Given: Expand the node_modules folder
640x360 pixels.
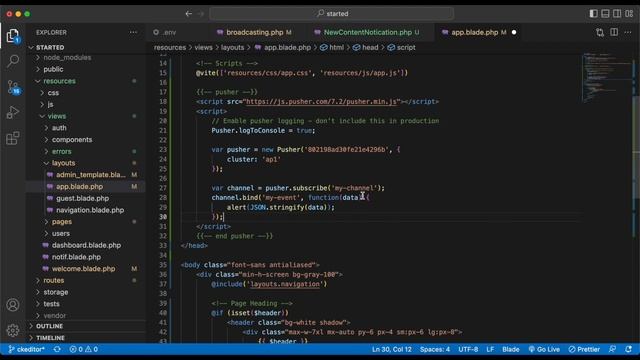Looking at the screenshot, I should (x=86, y=58).
